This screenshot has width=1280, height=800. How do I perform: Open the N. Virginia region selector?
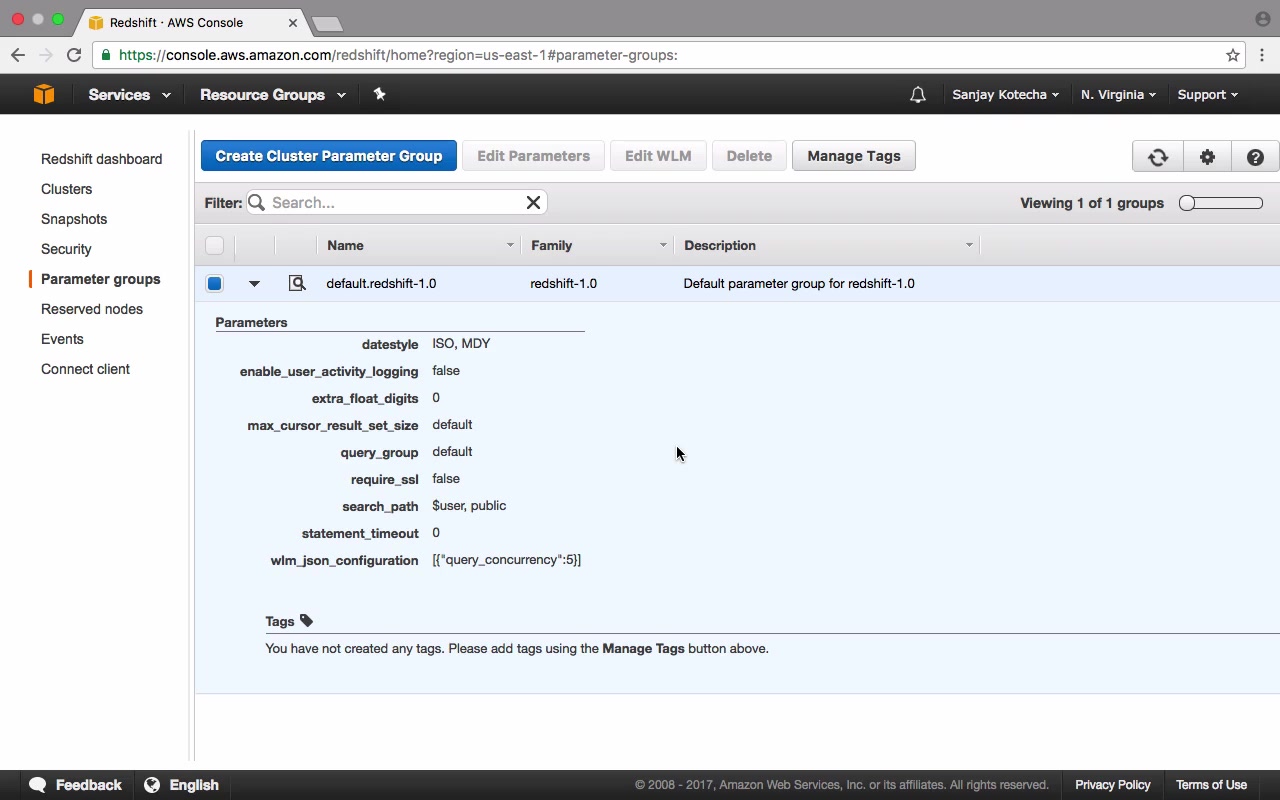pos(1118,95)
